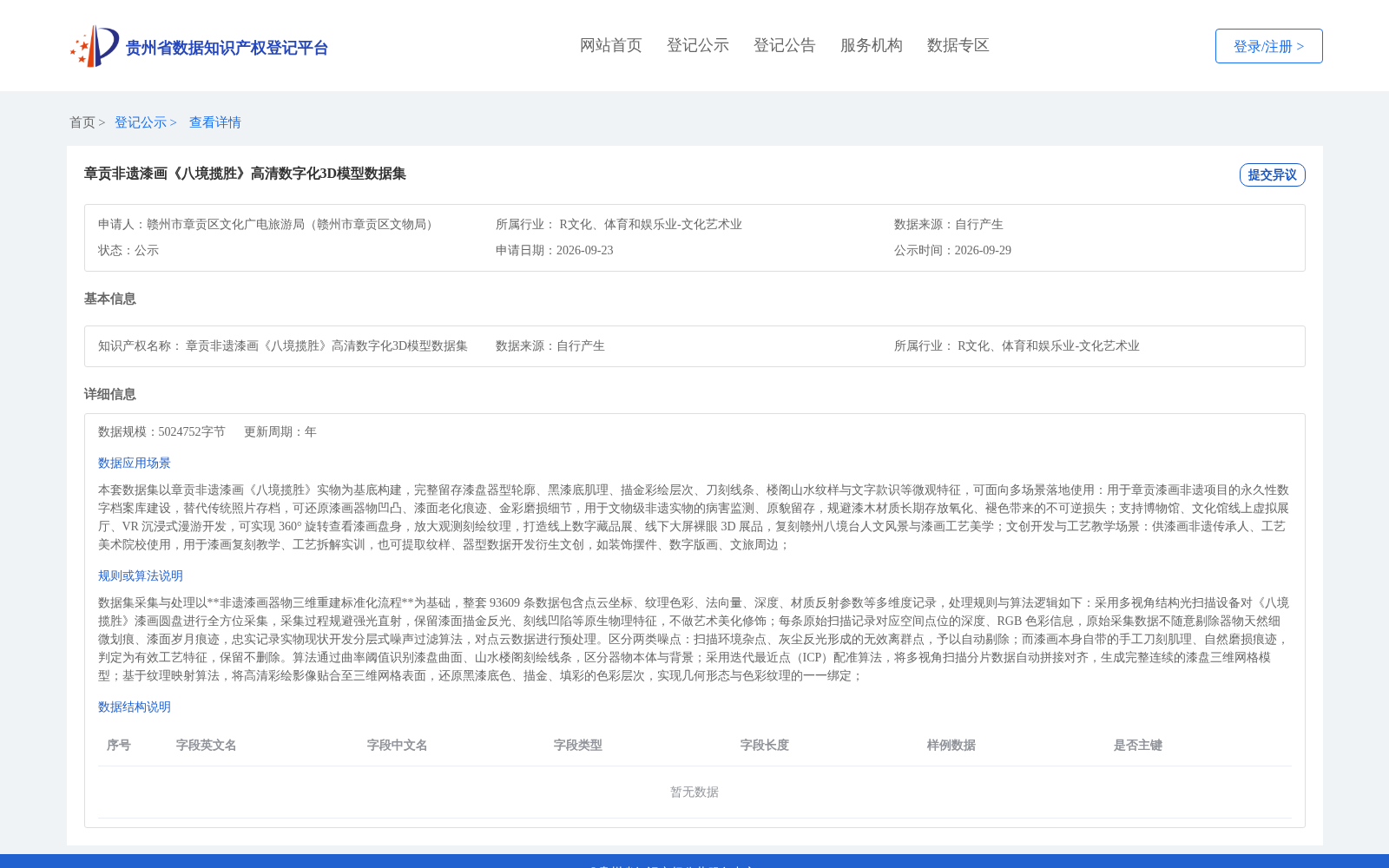Open the 登记公告 navigation item

pyautogui.click(x=785, y=45)
